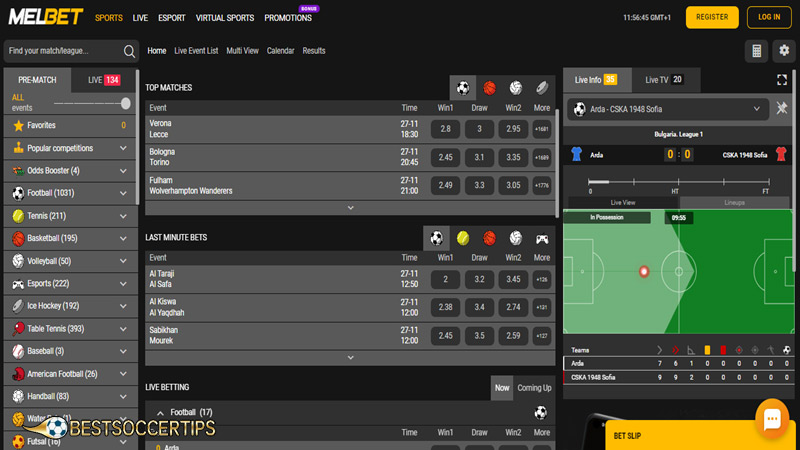
Task: Expand live info panel to fullscreen
Action: pos(782,80)
